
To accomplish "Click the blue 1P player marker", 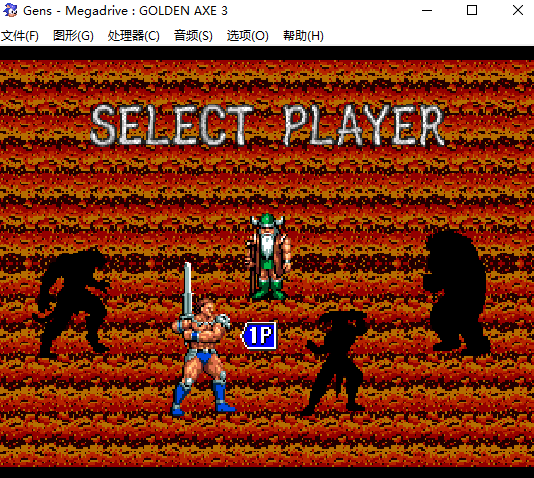I will pyautogui.click(x=259, y=336).
